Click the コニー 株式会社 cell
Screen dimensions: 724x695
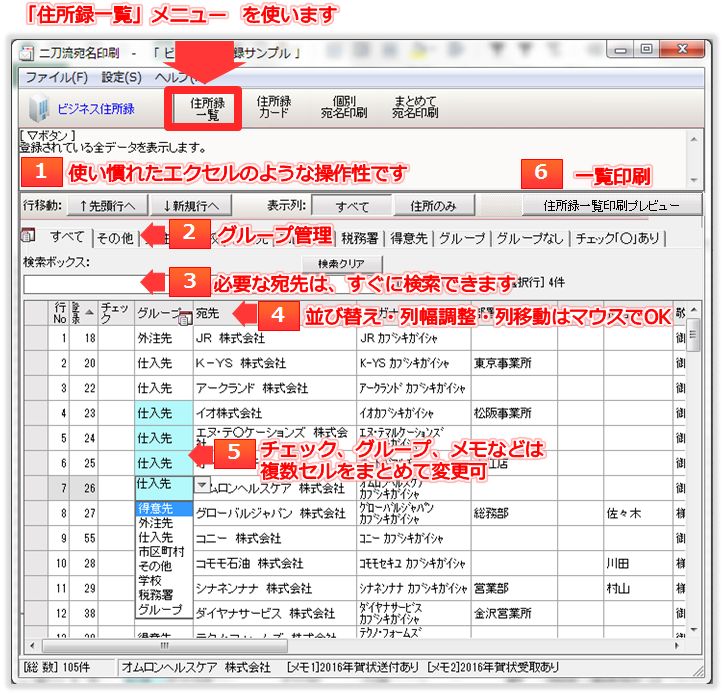pyautogui.click(x=274, y=538)
